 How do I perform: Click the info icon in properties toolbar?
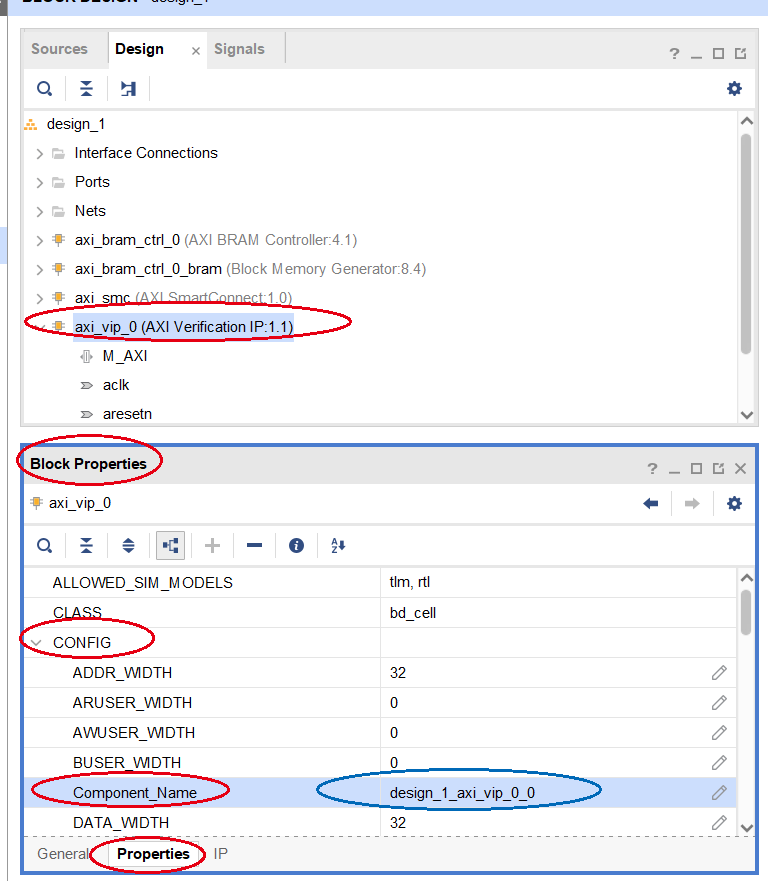click(296, 545)
